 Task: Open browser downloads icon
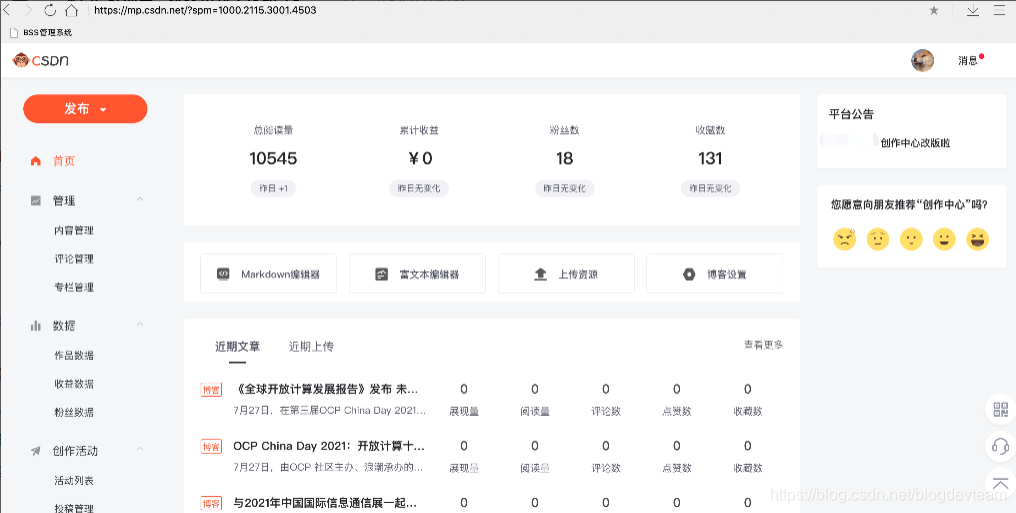pos(973,10)
